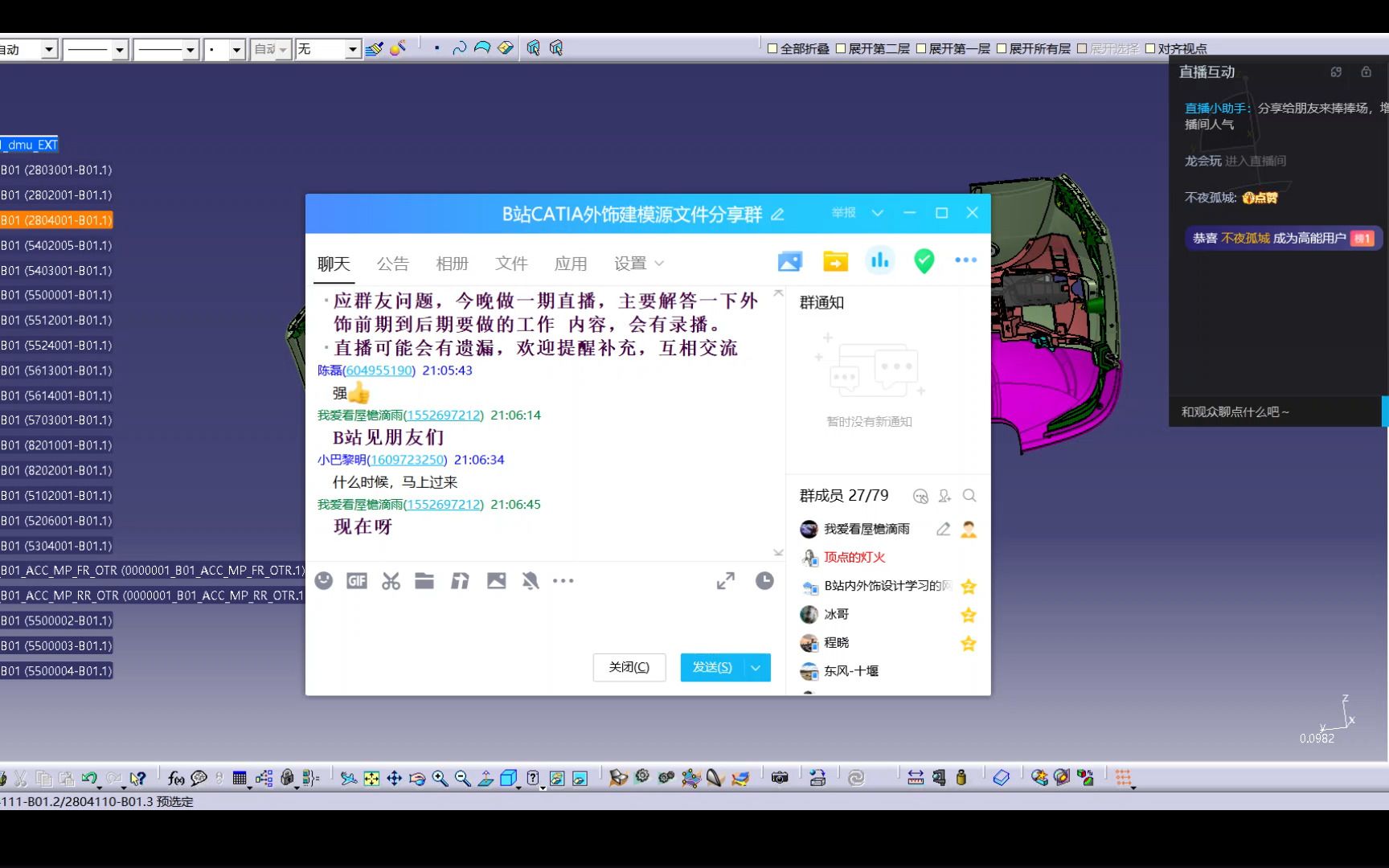1389x868 pixels.
Task: Click the Zoom In magnifier icon
Action: tap(440, 777)
